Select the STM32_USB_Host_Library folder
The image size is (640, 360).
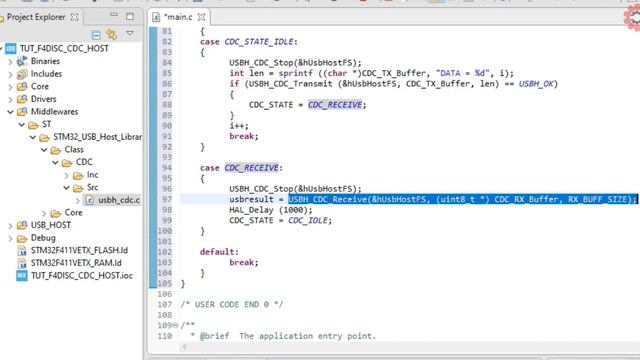tap(97, 137)
